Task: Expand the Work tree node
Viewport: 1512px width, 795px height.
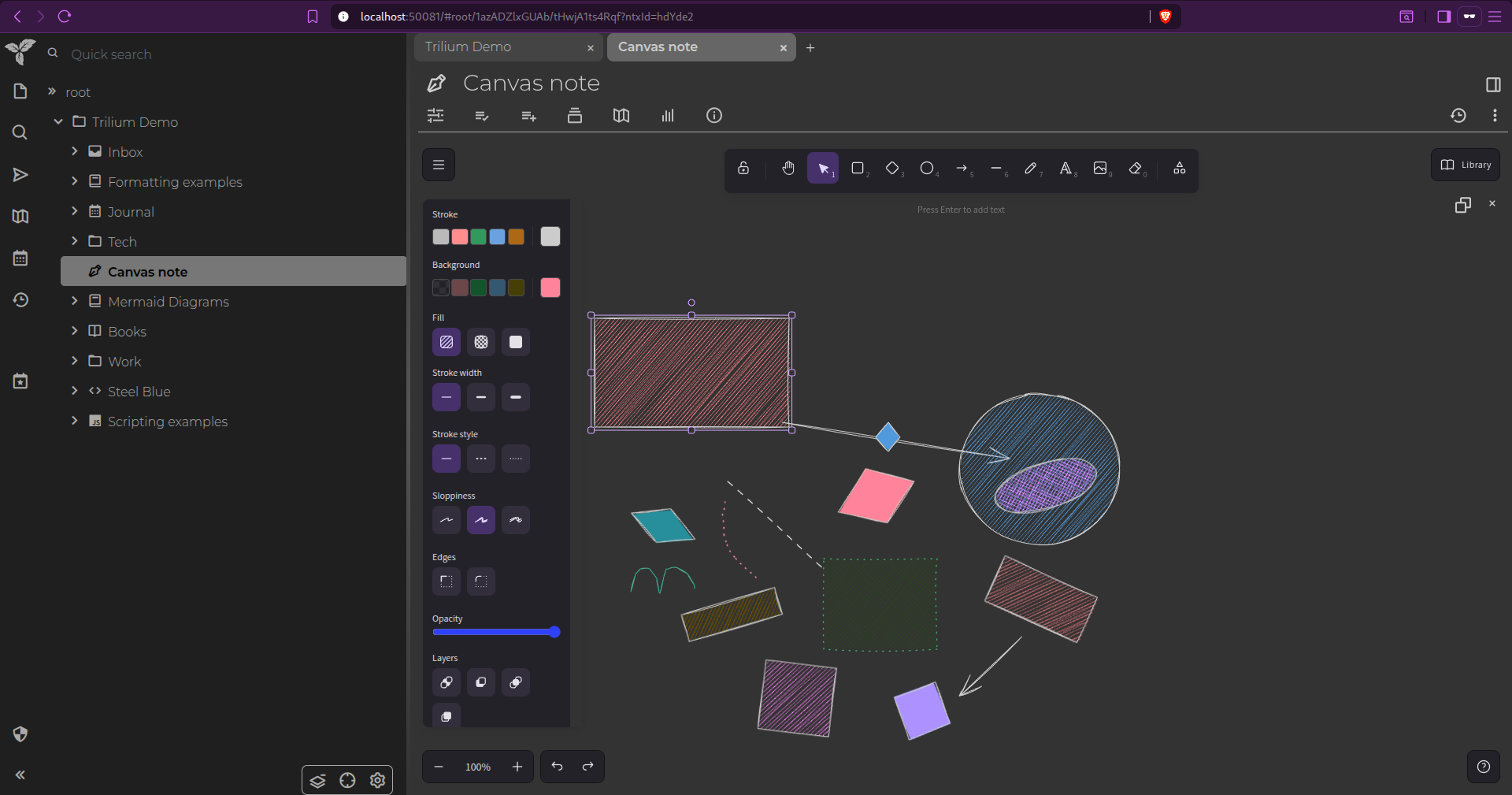Action: coord(75,361)
